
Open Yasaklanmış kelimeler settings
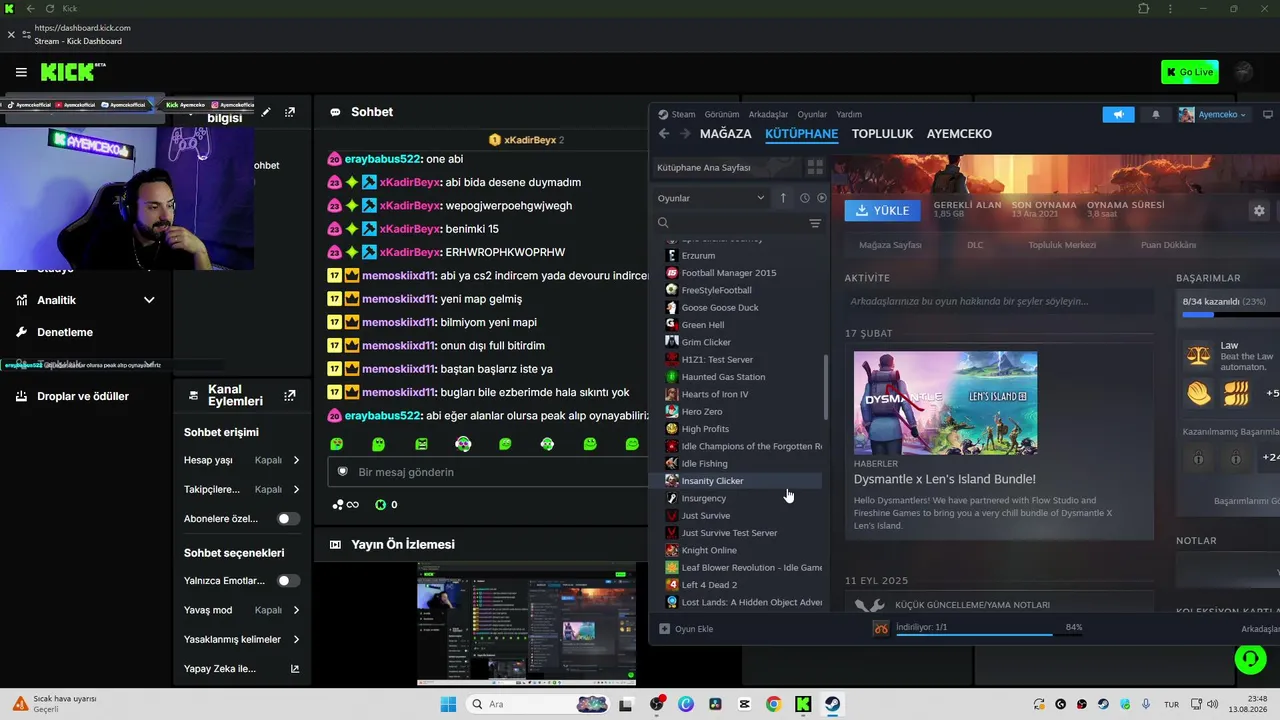(x=242, y=639)
